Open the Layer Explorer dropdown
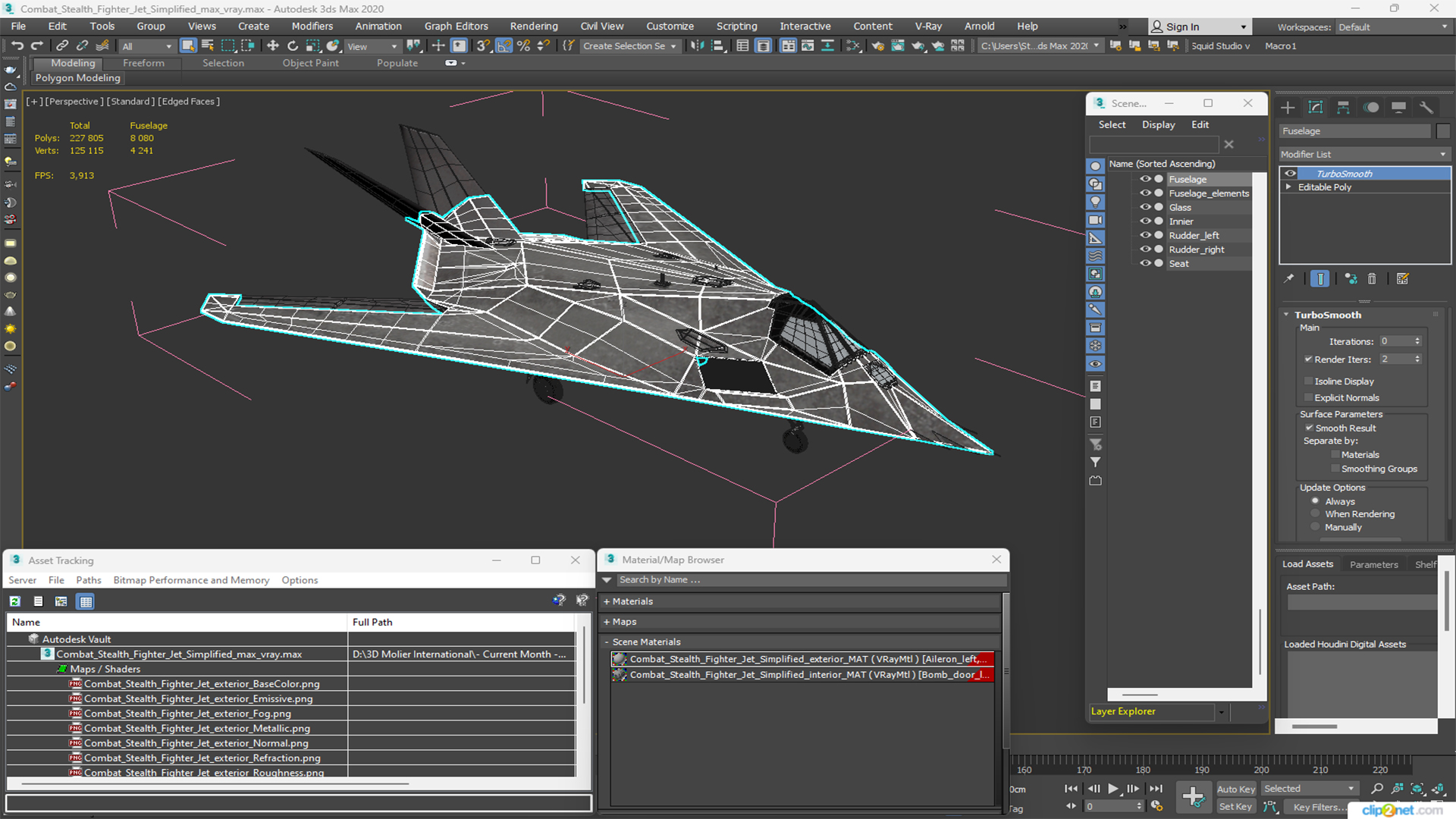The width and height of the screenshot is (1456, 819). 1221,711
